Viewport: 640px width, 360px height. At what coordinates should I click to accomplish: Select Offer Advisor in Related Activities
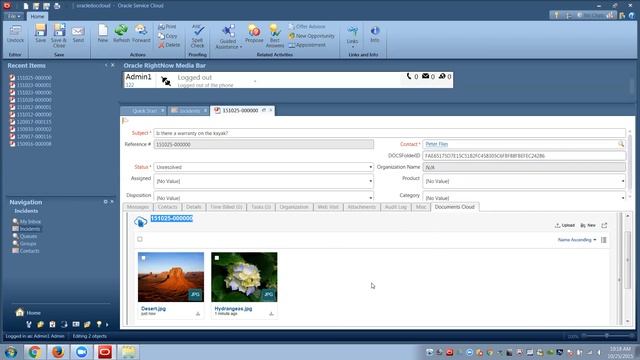pos(307,27)
